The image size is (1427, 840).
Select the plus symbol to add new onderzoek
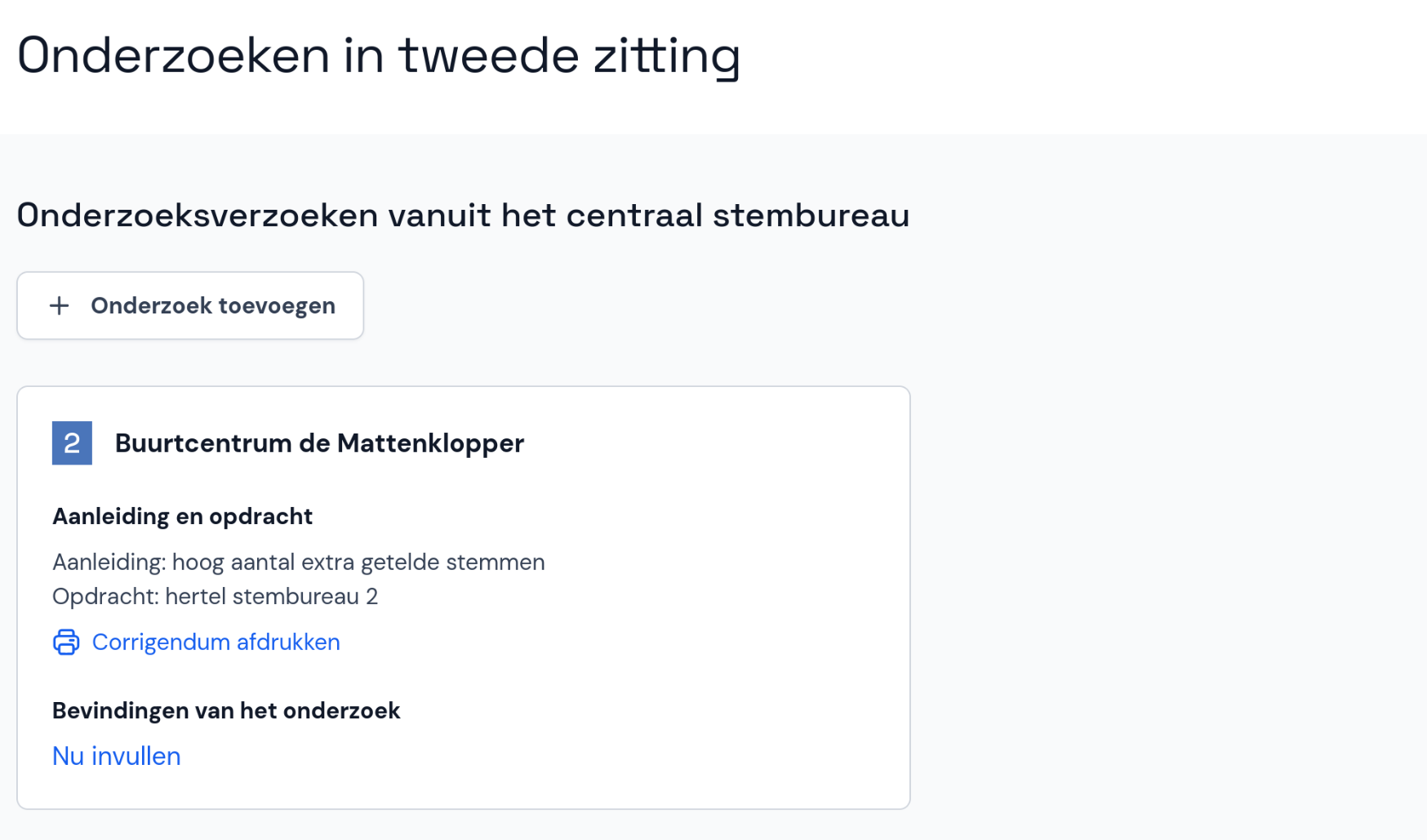pyautogui.click(x=60, y=305)
